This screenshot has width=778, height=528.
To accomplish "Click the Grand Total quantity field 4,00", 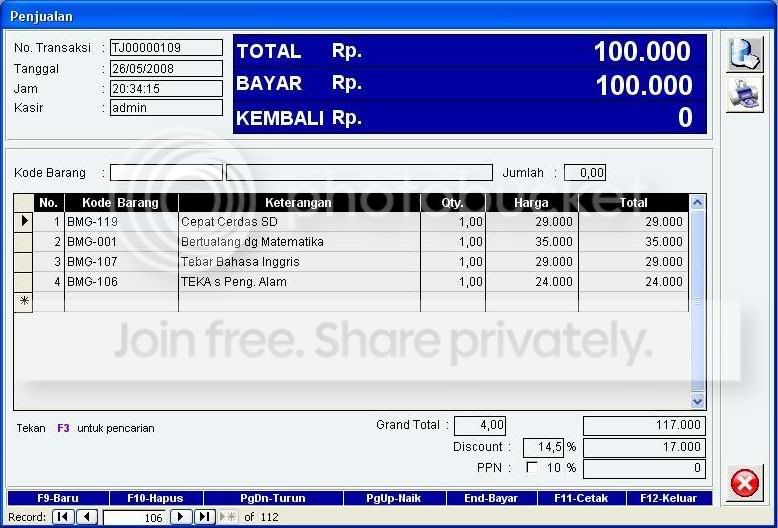I will (x=480, y=426).
